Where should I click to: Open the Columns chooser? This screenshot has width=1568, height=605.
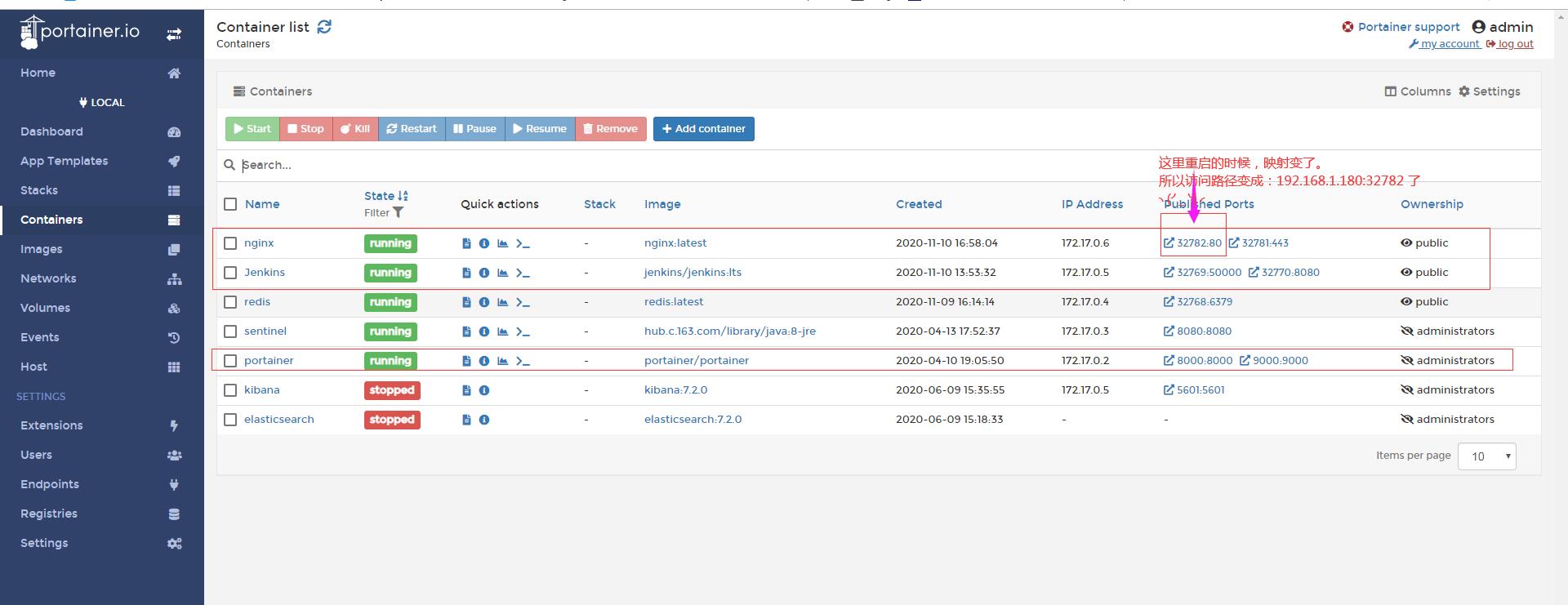(x=1418, y=91)
